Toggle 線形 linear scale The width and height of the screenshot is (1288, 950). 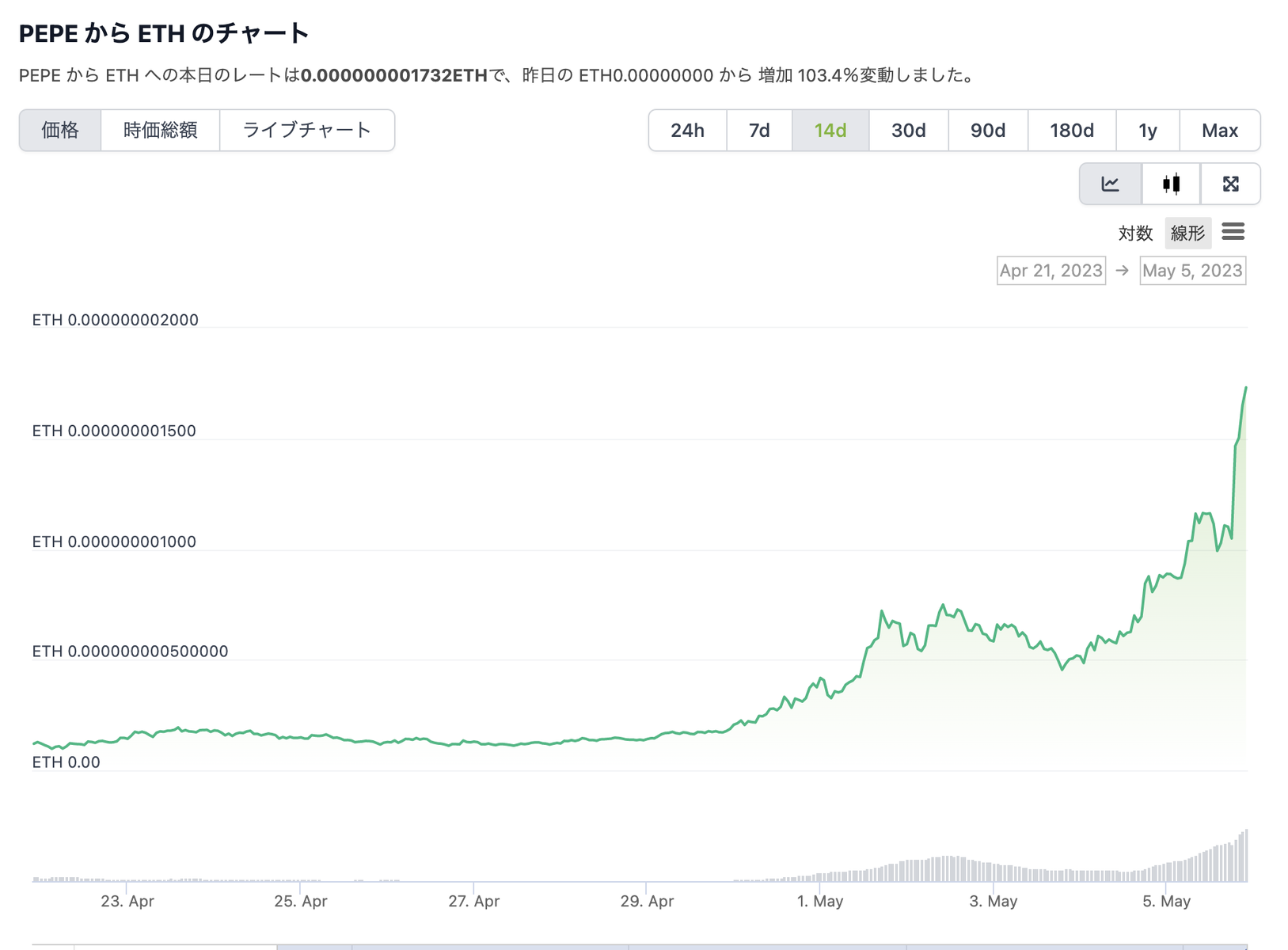1187,233
